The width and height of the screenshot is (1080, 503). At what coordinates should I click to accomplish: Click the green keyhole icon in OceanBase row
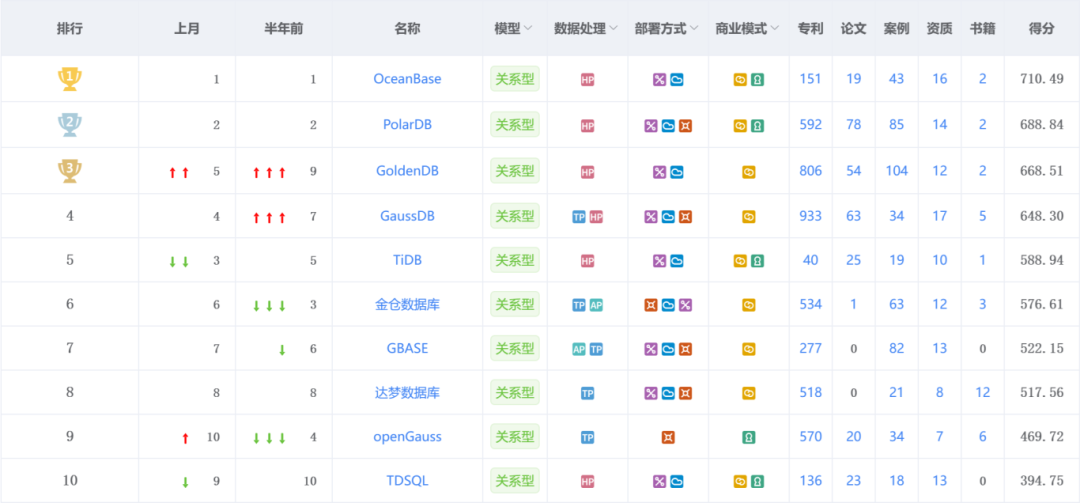coord(757,80)
